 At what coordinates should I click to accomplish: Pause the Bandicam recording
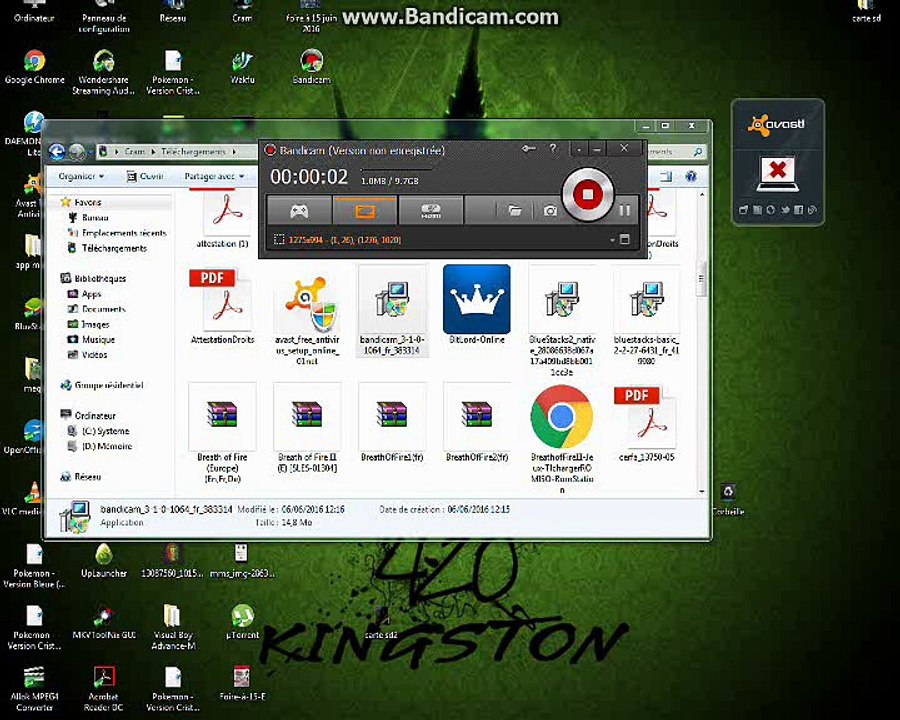[x=624, y=211]
